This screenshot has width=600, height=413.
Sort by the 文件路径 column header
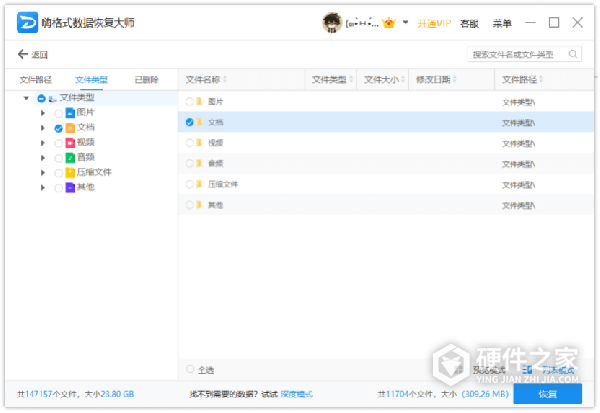coord(544,80)
